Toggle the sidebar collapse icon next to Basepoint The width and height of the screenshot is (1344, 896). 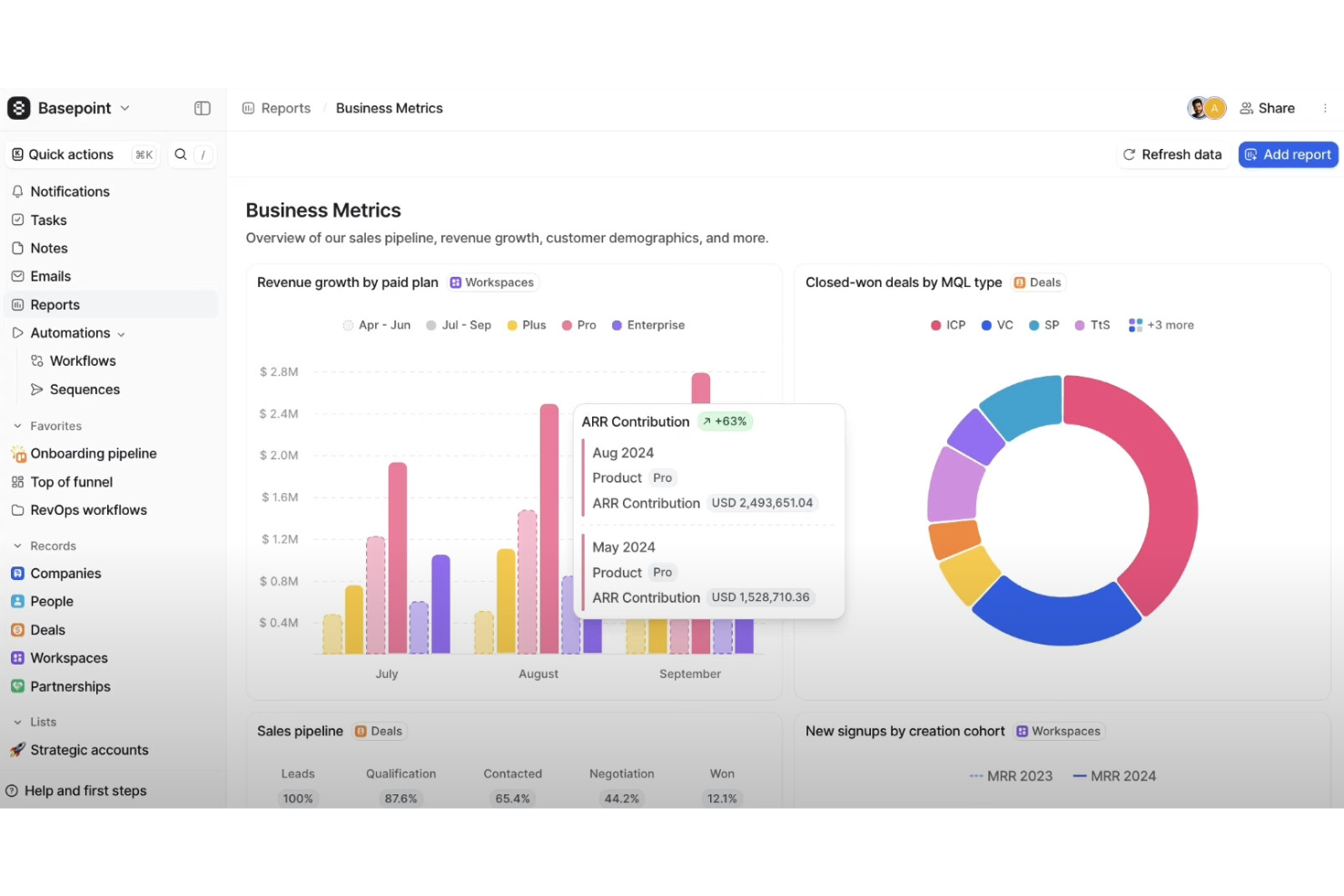(x=203, y=108)
